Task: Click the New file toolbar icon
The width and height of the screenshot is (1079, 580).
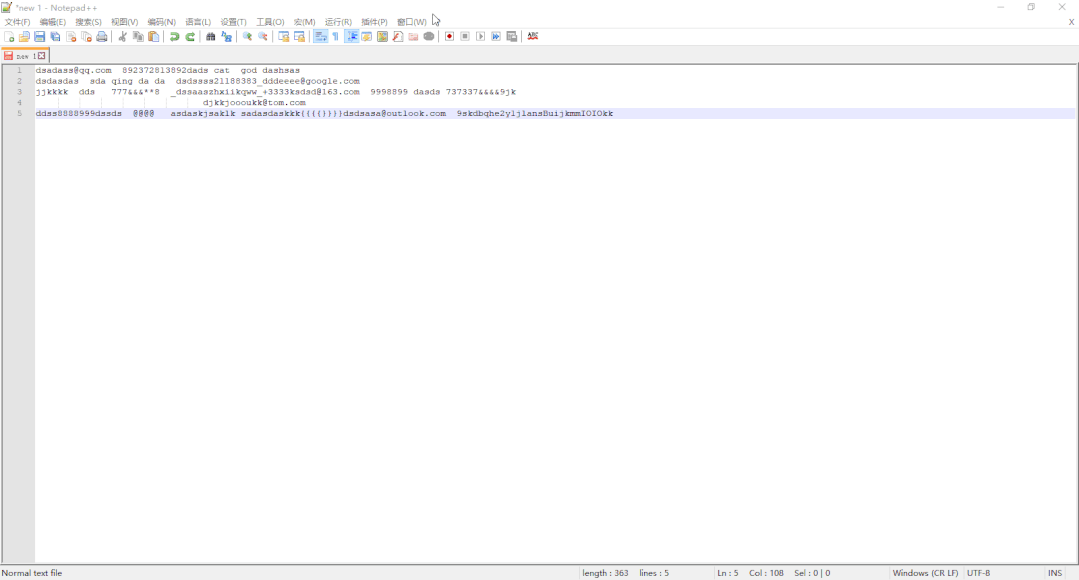Action: (9, 36)
